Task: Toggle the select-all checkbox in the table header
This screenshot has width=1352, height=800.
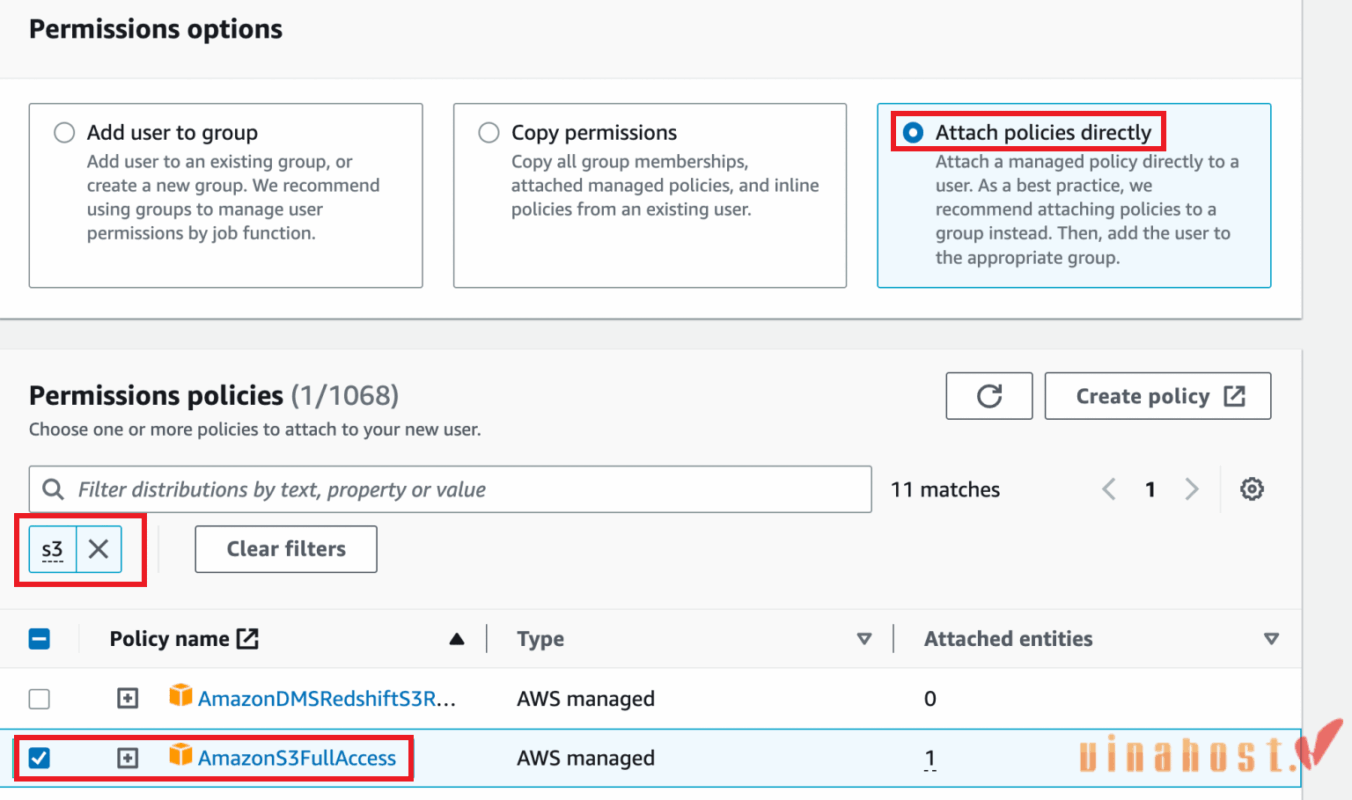Action: pyautogui.click(x=39, y=638)
